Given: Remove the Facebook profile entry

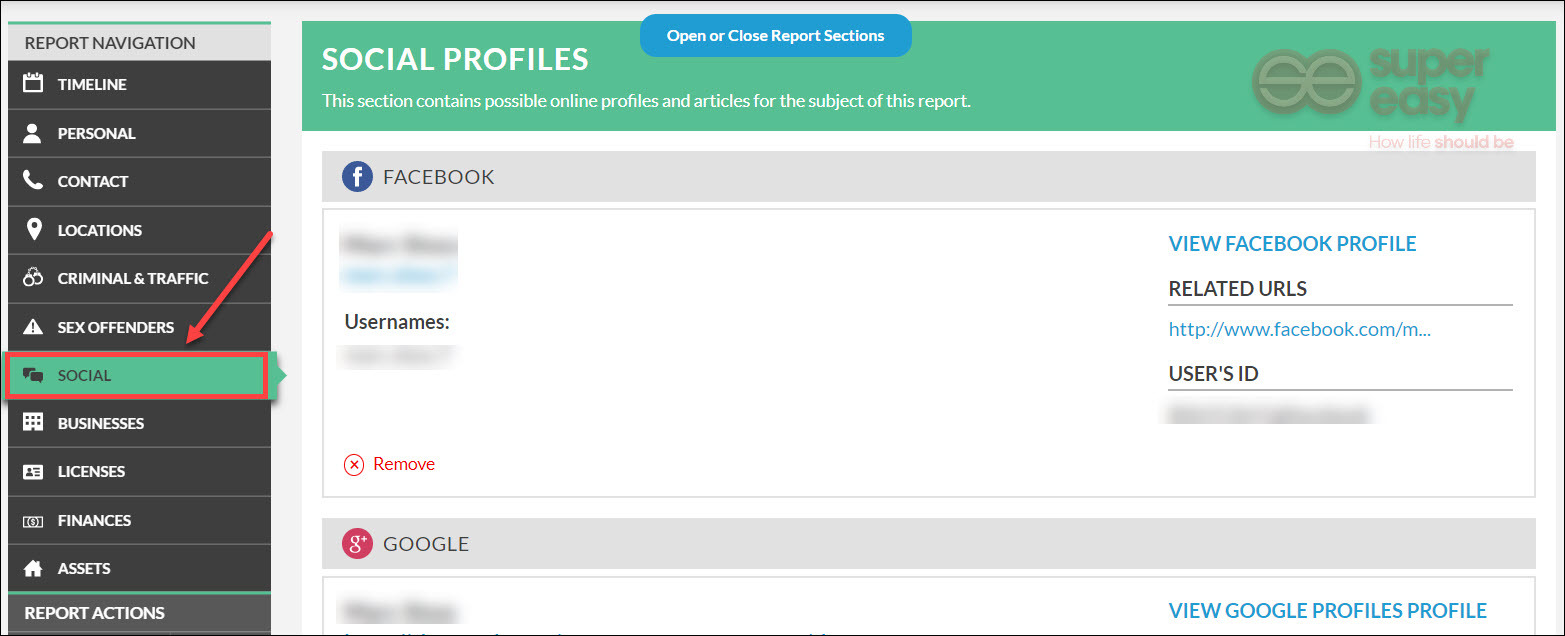Looking at the screenshot, I should [x=389, y=464].
